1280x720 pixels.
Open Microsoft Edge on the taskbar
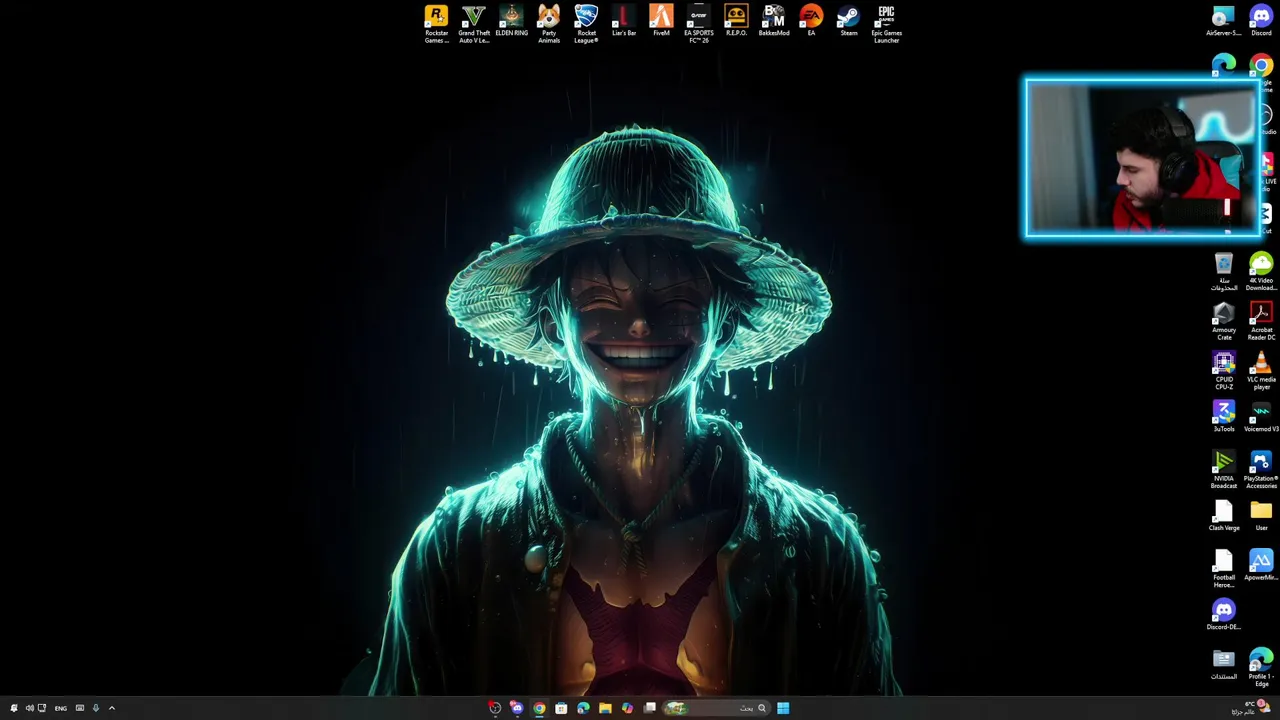583,708
